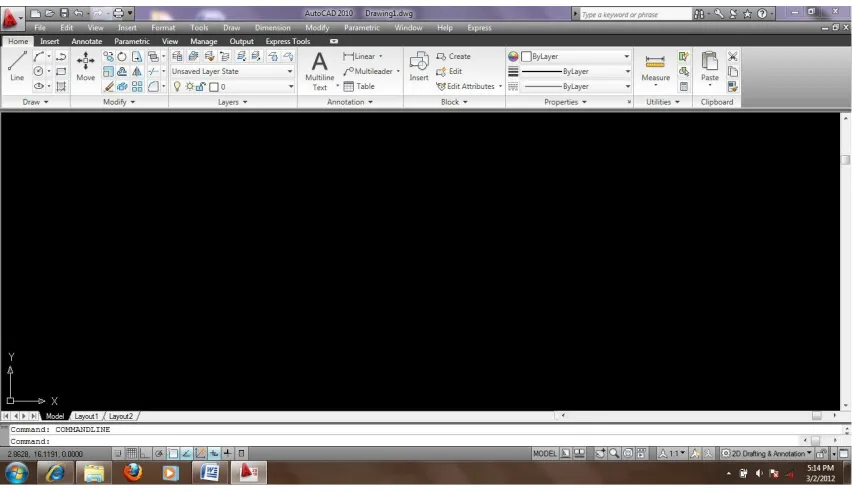Screen dimensions: 854x492
Task: Open the linetype ByLayer dropdown
Action: [576, 87]
